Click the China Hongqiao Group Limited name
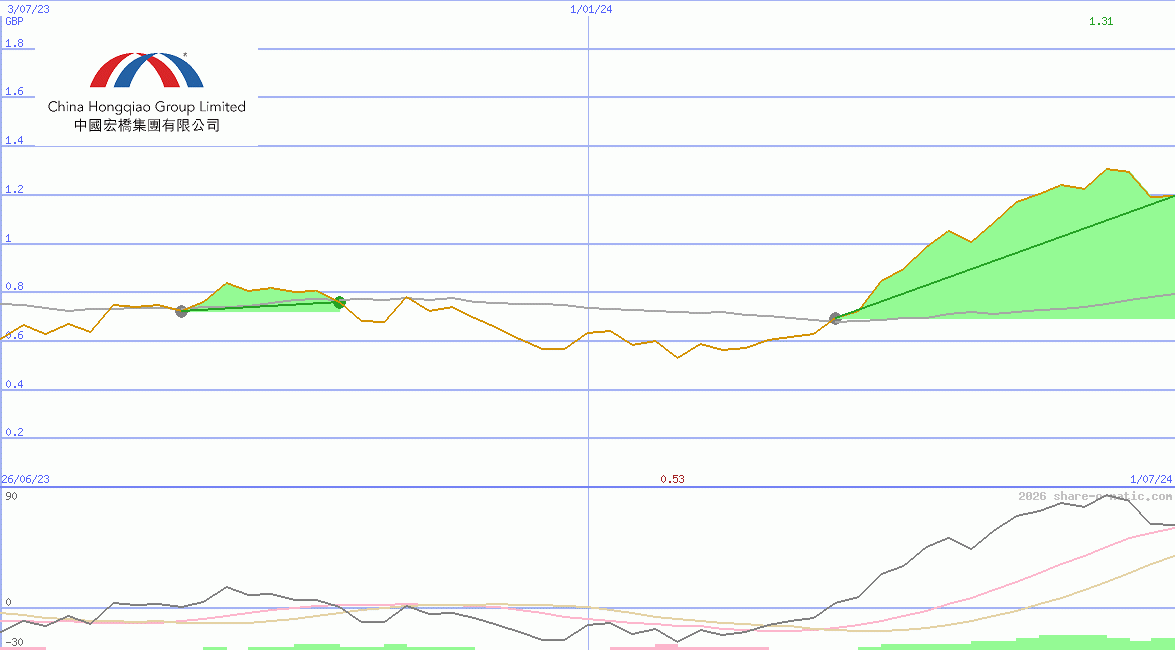The width and height of the screenshot is (1175, 650). (147, 107)
